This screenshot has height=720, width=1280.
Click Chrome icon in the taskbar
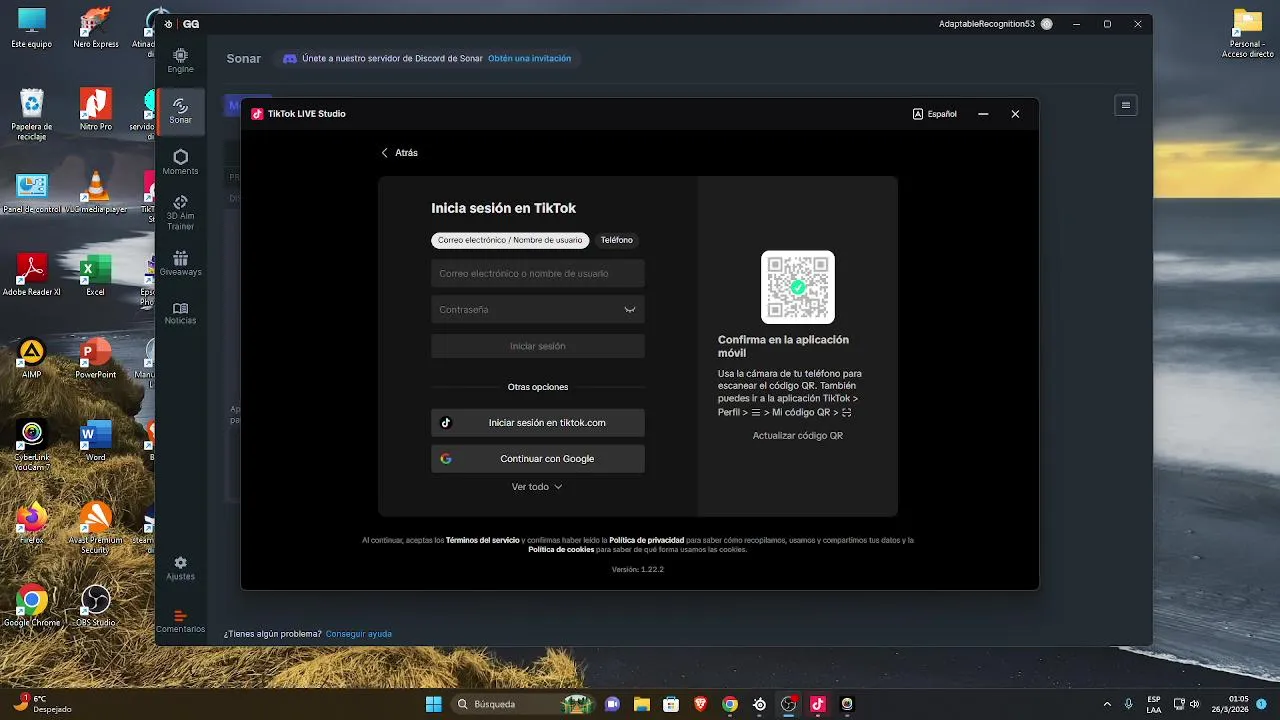pyautogui.click(x=730, y=704)
